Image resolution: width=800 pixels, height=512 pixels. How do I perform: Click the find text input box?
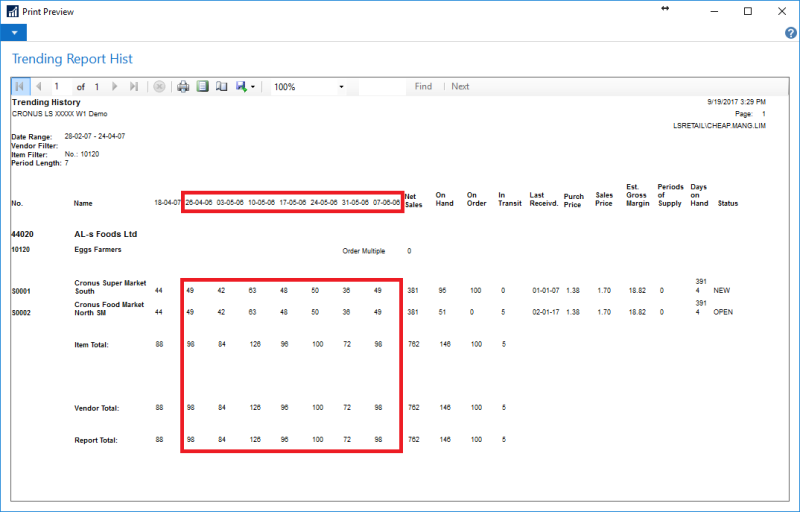(x=381, y=87)
